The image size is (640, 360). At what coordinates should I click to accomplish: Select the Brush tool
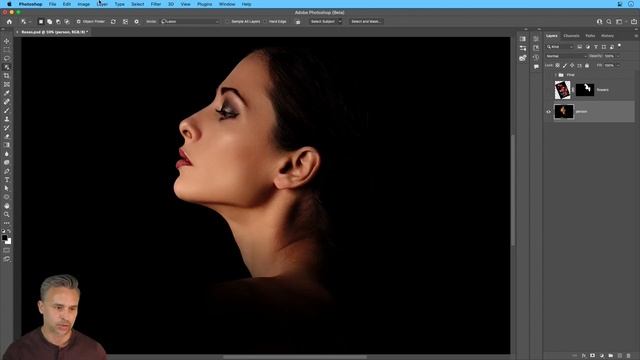[7, 111]
